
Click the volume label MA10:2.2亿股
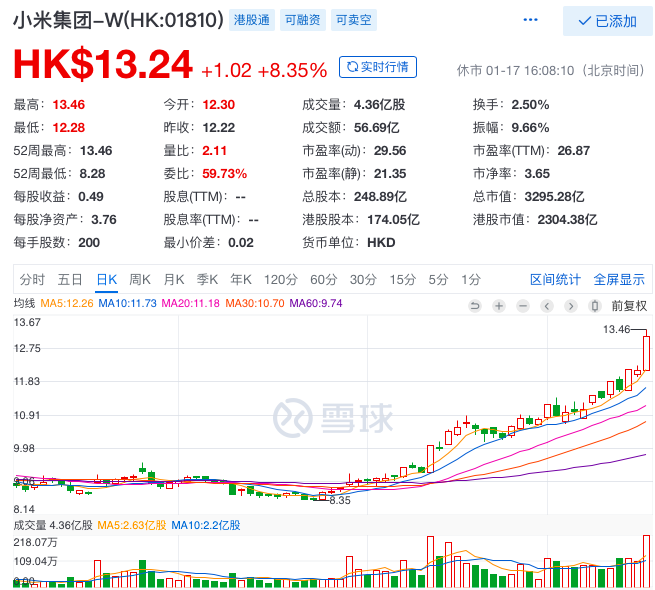(x=206, y=525)
